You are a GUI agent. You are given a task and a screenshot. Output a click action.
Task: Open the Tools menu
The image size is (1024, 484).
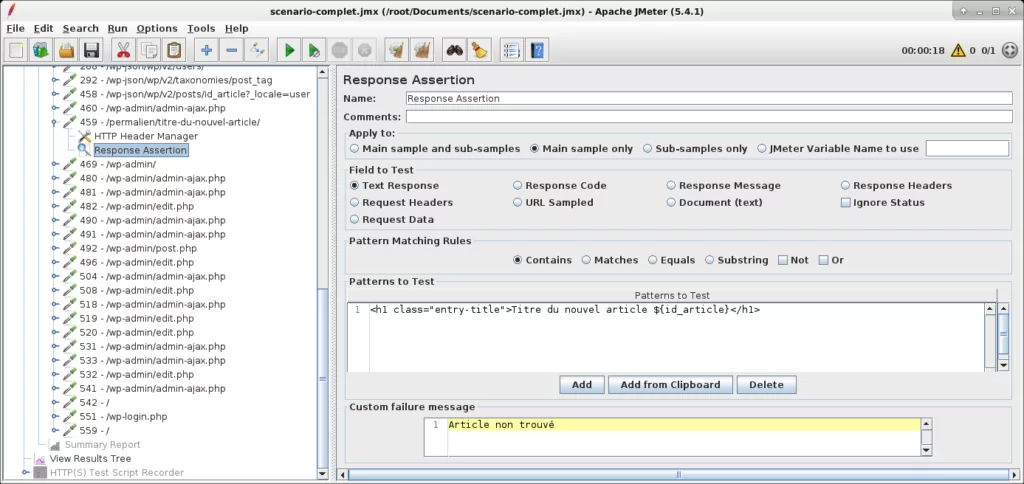201,28
